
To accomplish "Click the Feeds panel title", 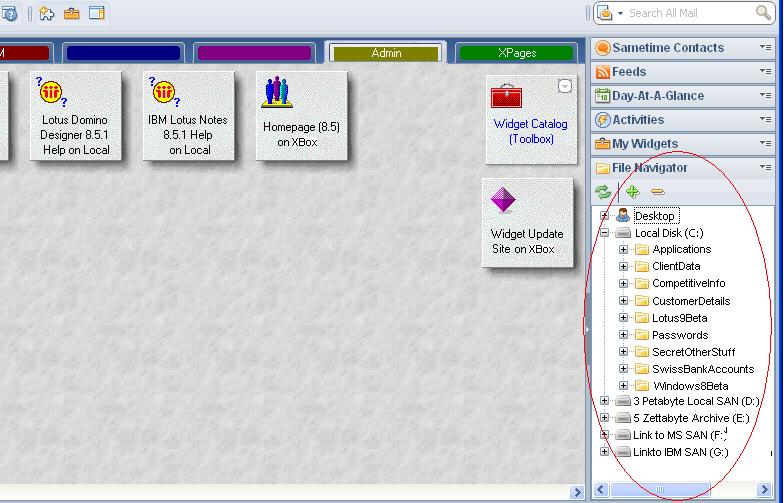I will 629,72.
